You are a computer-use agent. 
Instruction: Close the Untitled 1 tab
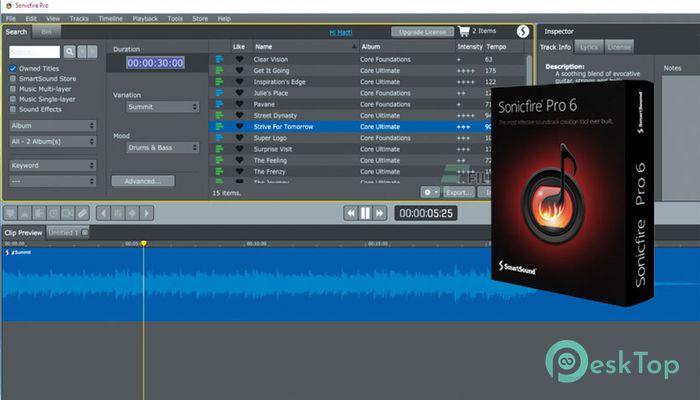(85, 233)
